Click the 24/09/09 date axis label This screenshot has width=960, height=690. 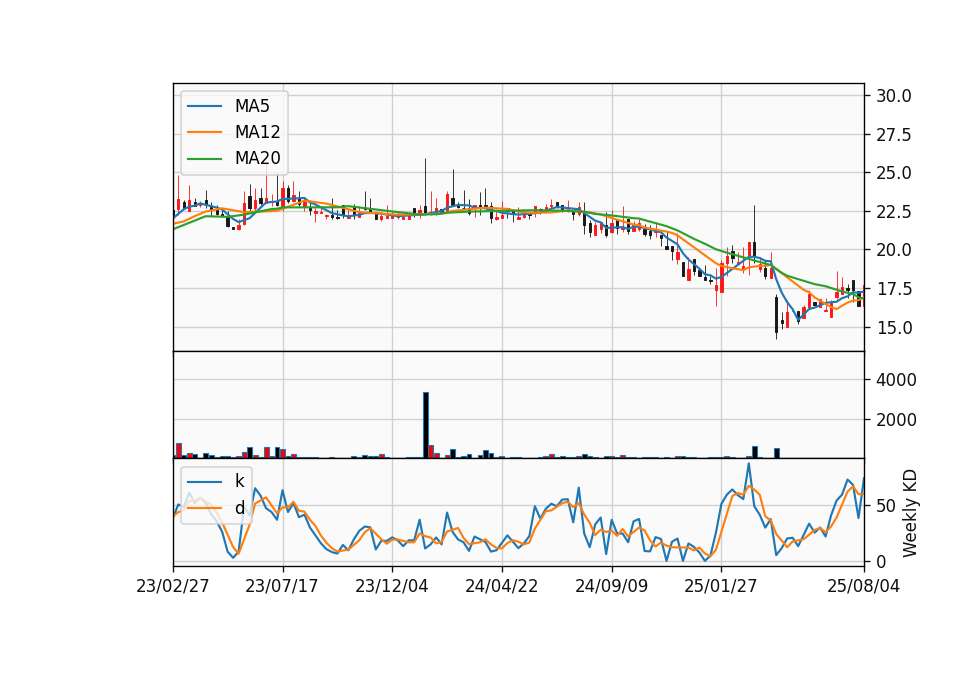coord(612,586)
